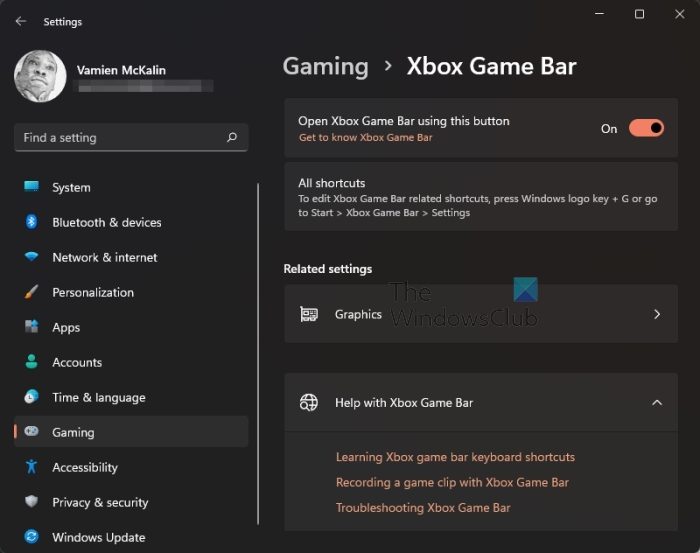Viewport: 700px width, 553px height.
Task: Click the Accessibility figure icon
Action: point(31,466)
